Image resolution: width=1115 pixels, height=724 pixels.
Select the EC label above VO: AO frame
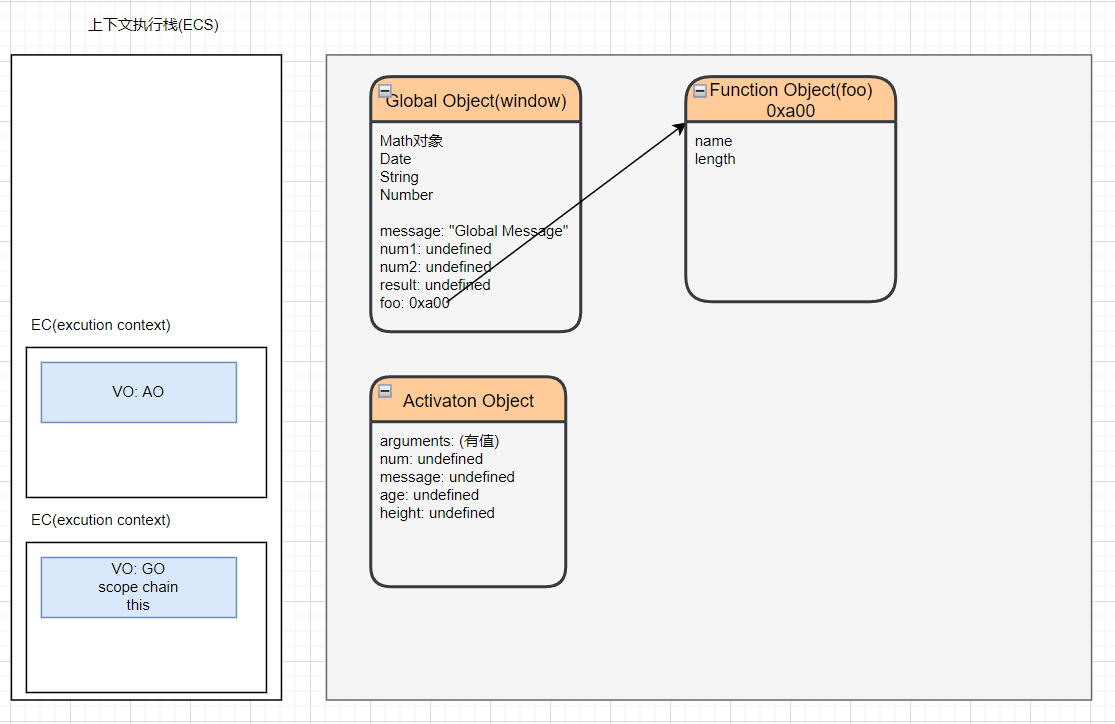click(x=101, y=325)
